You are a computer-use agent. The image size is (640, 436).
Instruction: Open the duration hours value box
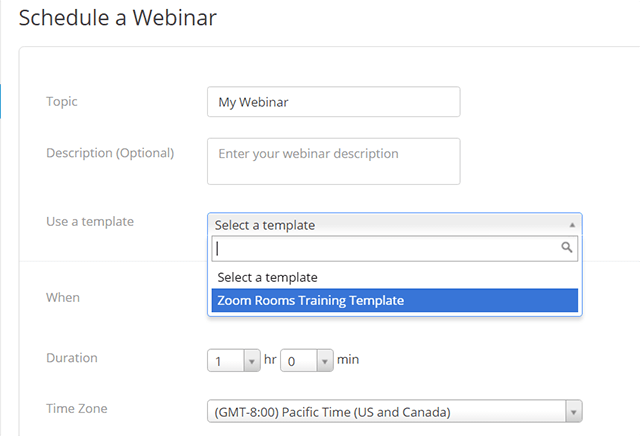tap(224, 360)
